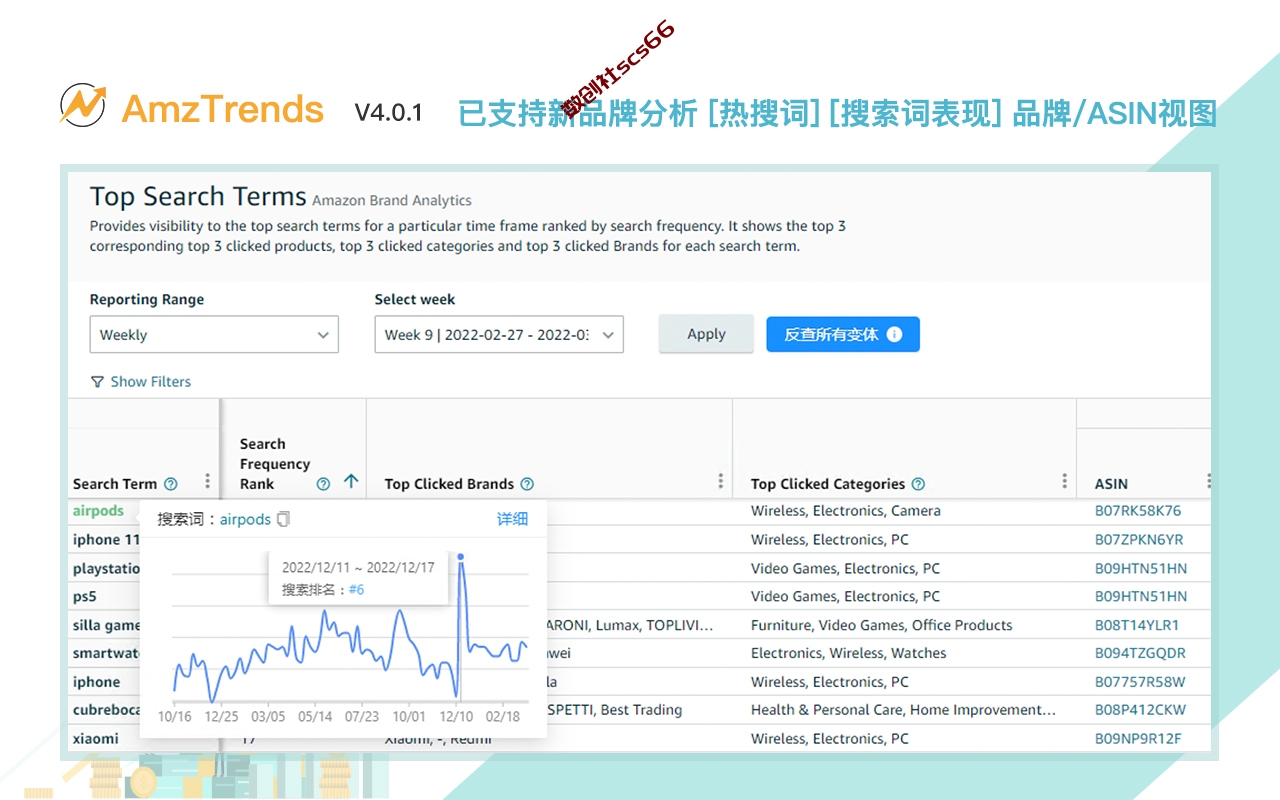Select the xiaomi search term
The height and width of the screenshot is (800, 1280).
pos(96,739)
